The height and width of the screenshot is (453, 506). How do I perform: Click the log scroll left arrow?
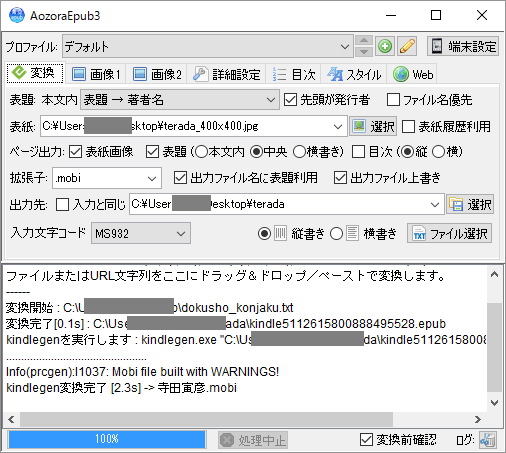click(x=11, y=419)
